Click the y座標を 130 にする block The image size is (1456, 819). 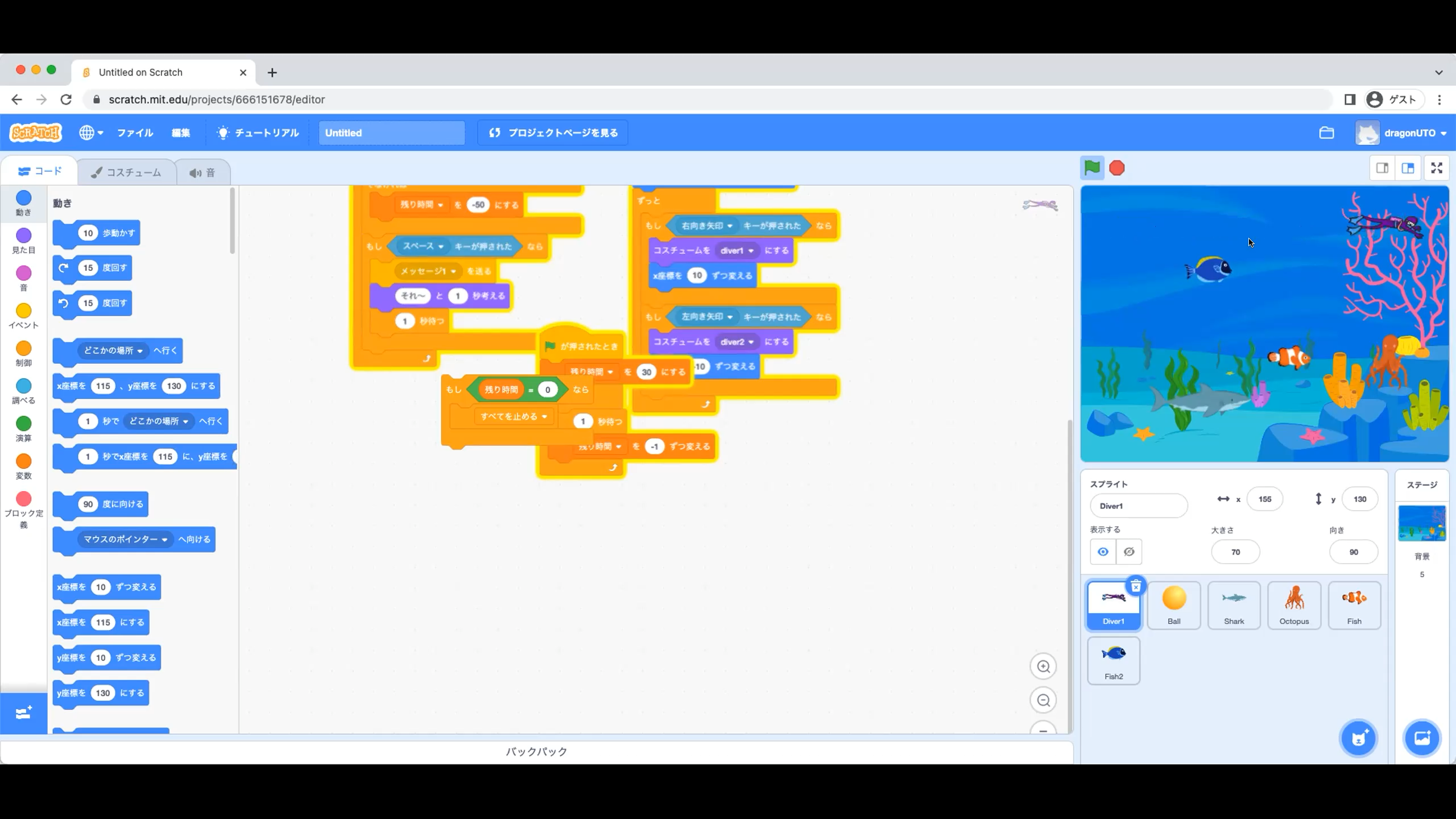pyautogui.click(x=101, y=693)
